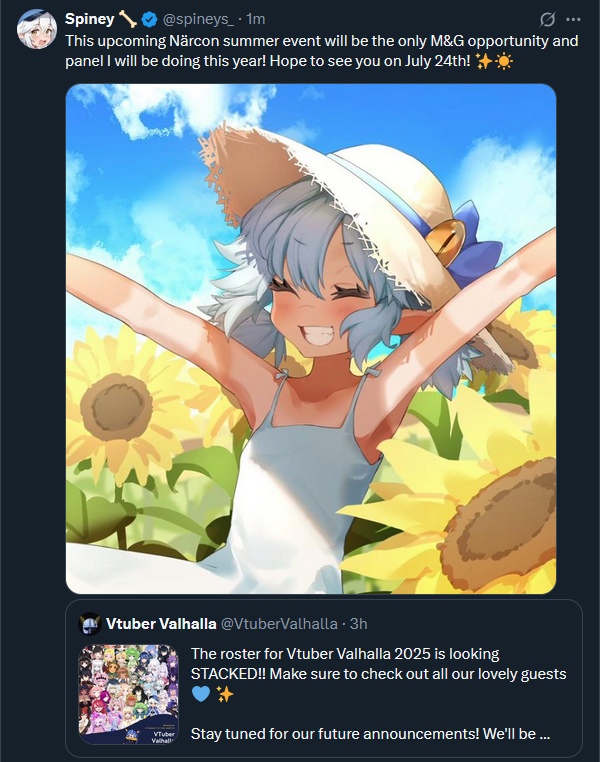Click the bone emoji beside Spiney
This screenshot has width=600, height=762.
(x=127, y=19)
